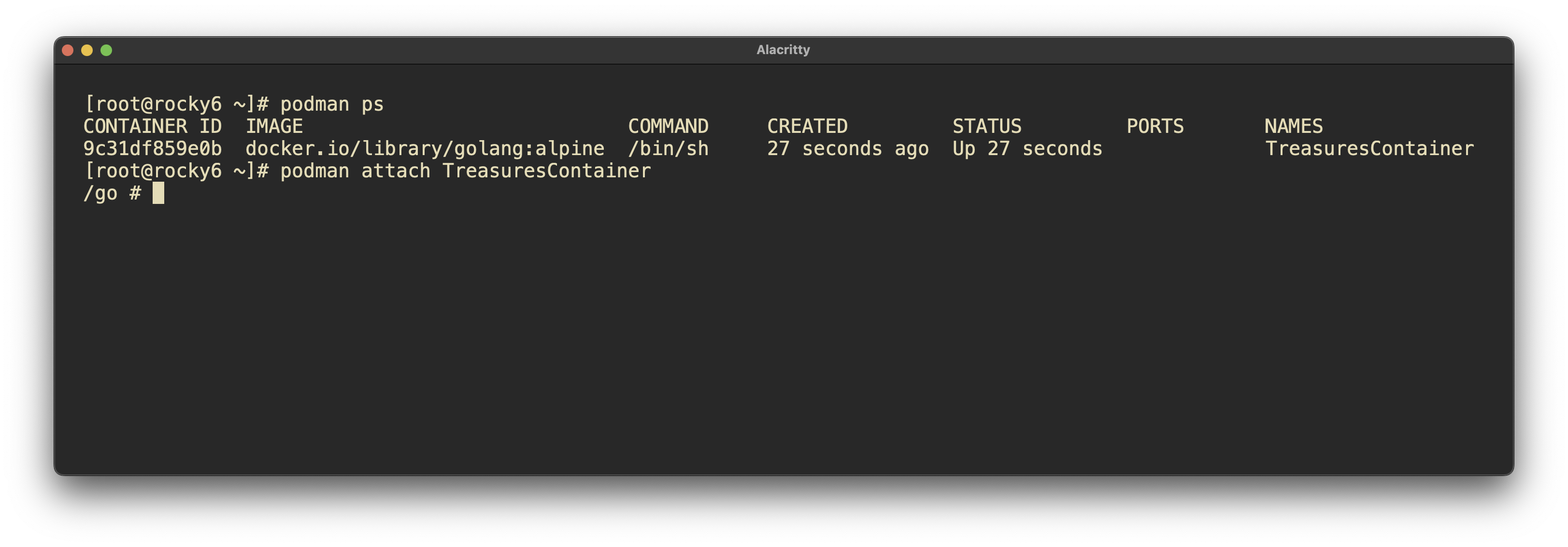Click the yellow minimize window button
This screenshot has height=547, width=1568.
[87, 50]
